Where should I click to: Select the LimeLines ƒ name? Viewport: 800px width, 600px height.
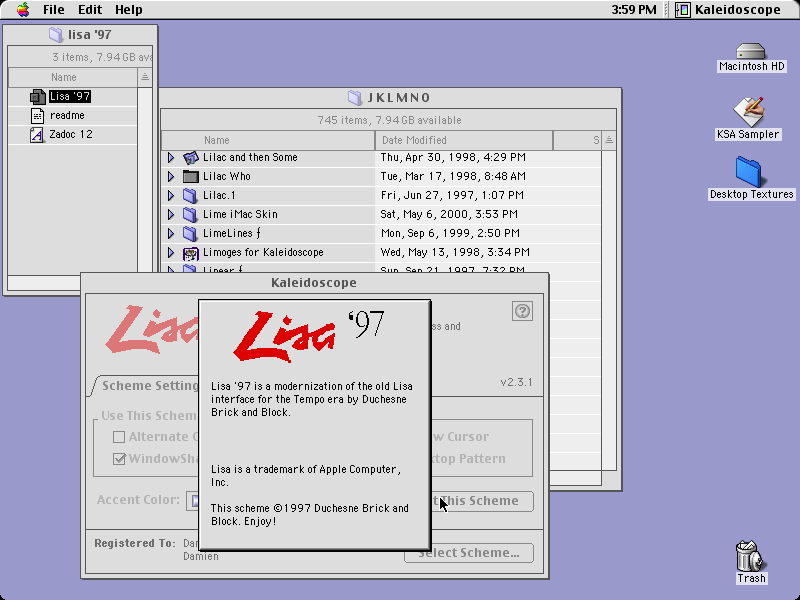pyautogui.click(x=232, y=233)
